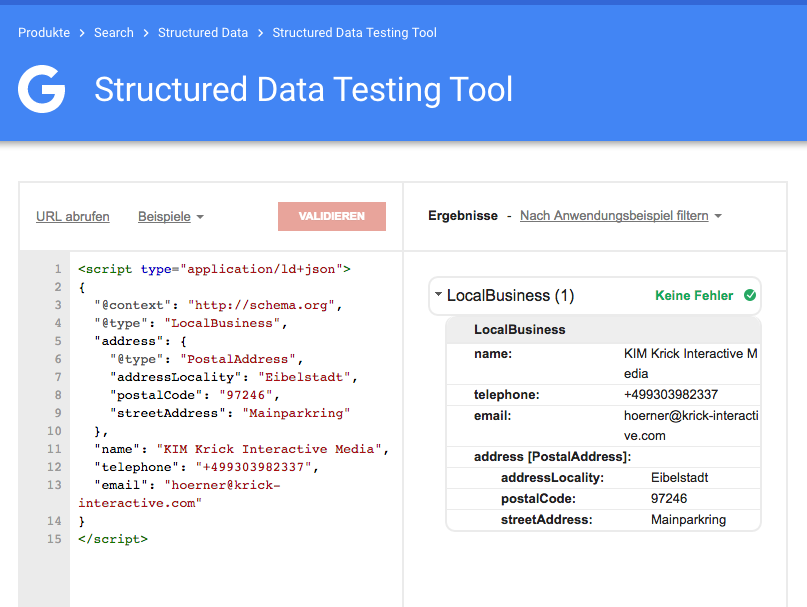This screenshot has height=607, width=807.
Task: Click line number 5 in the gutter
Action: coord(58,341)
